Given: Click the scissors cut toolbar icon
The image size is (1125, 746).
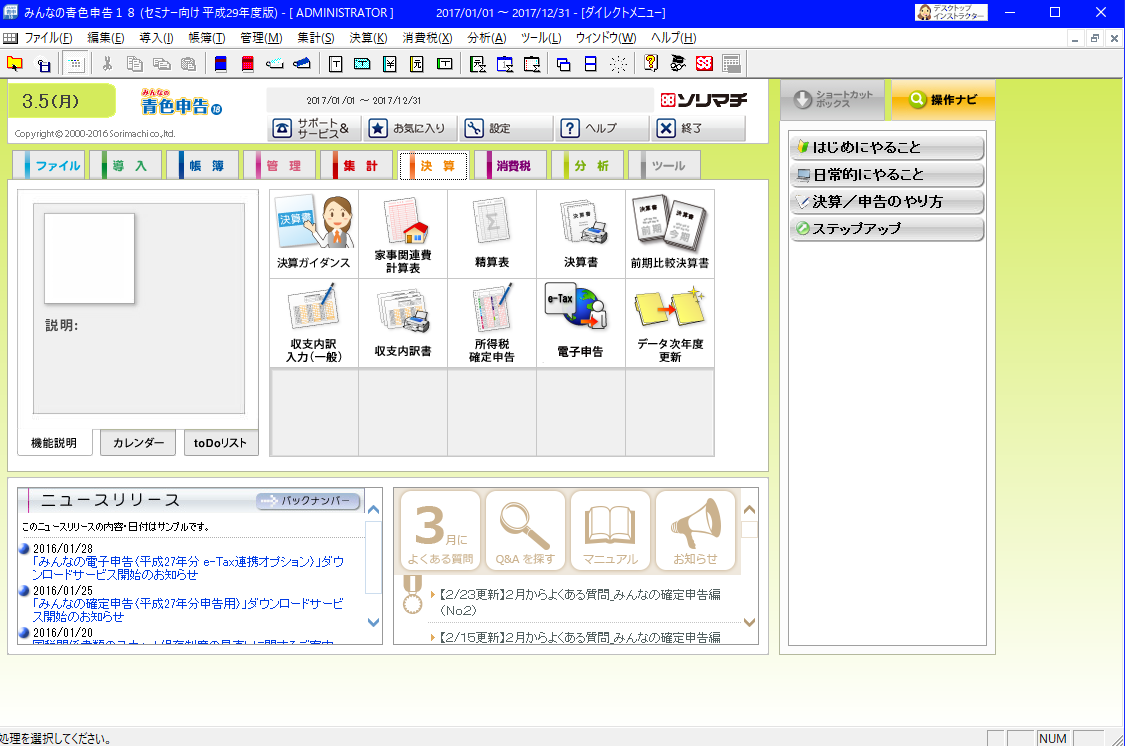Looking at the screenshot, I should [107, 64].
